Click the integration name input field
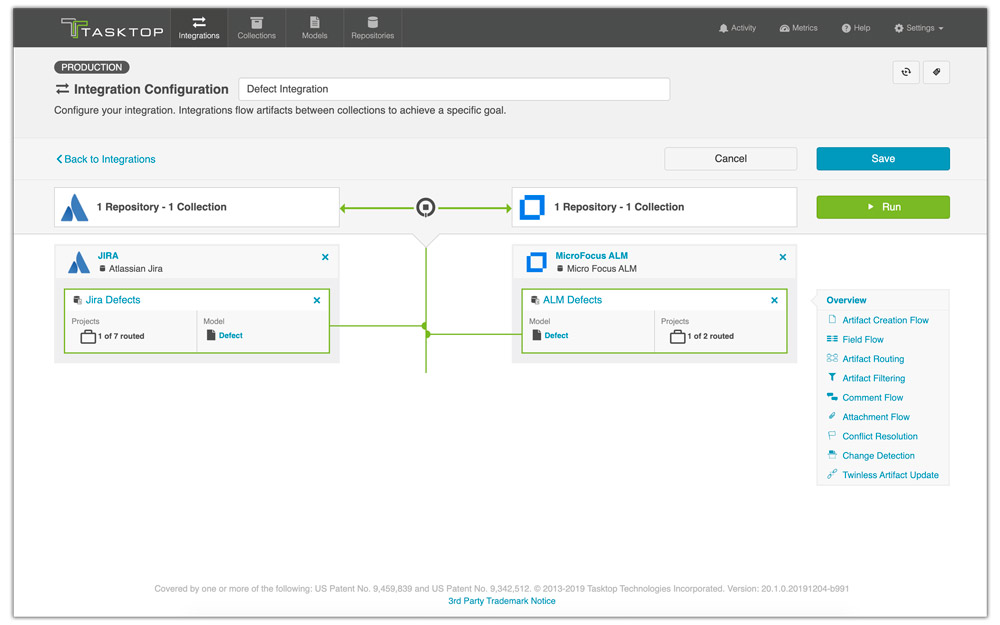This screenshot has height=625, width=1000. point(454,89)
